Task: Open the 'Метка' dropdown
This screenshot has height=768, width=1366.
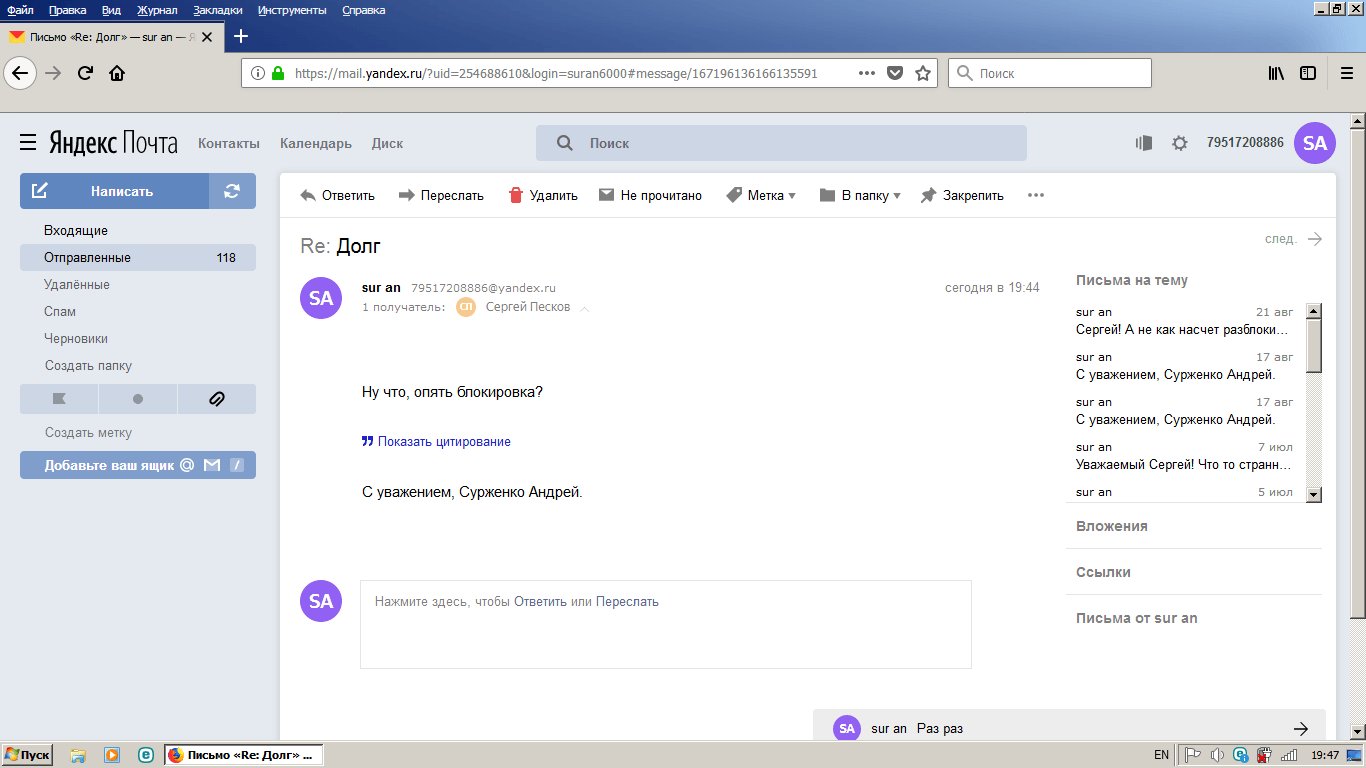Action: pyautogui.click(x=760, y=195)
